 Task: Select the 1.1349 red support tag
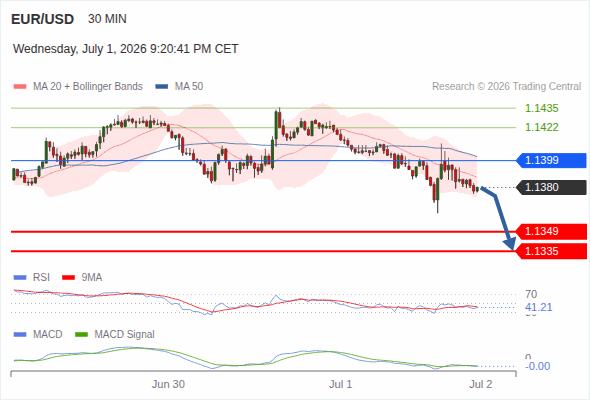point(551,231)
